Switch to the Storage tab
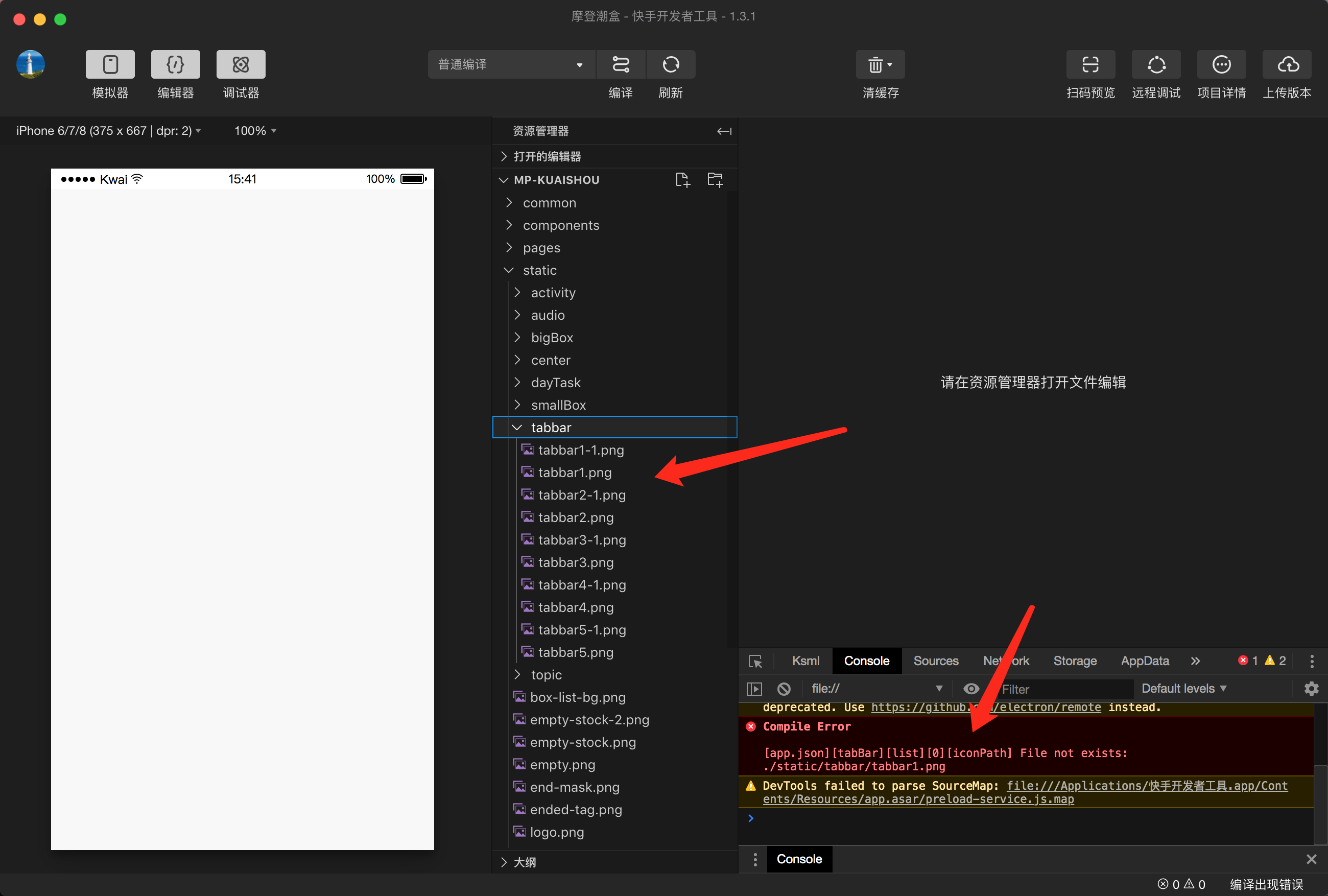 [1074, 661]
